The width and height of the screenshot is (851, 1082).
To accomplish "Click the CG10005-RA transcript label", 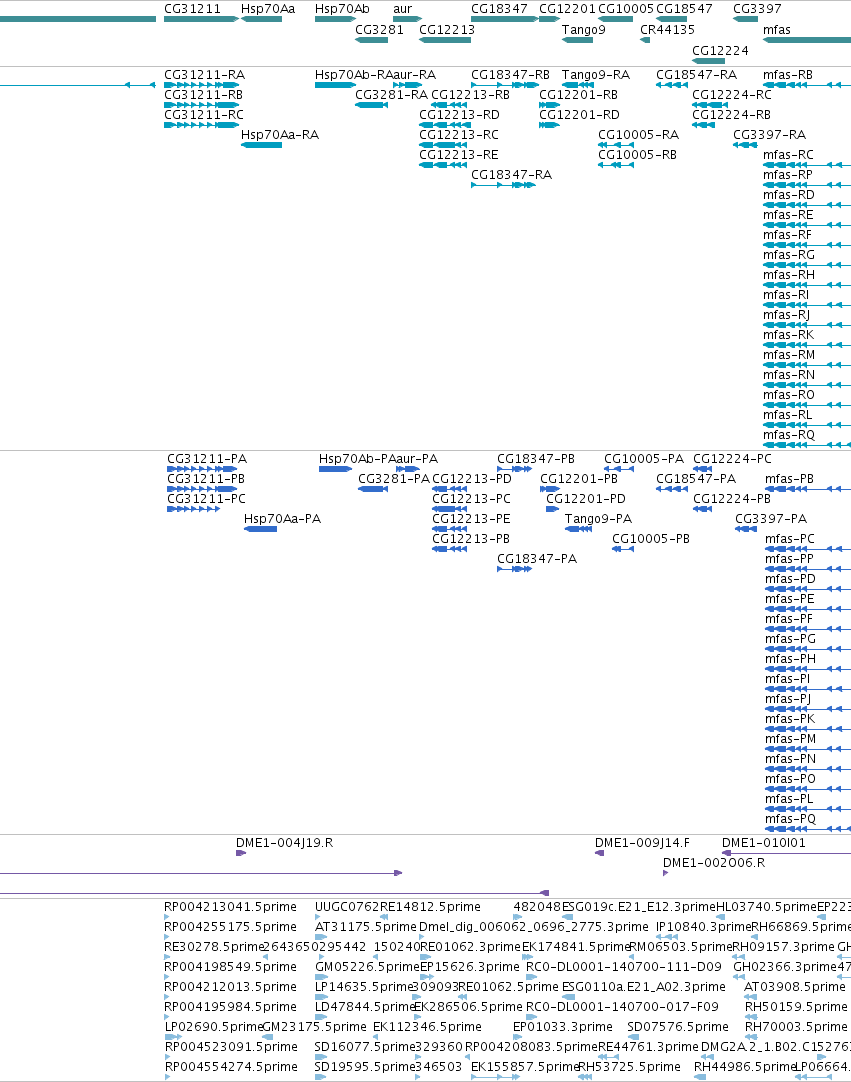I will (638, 135).
